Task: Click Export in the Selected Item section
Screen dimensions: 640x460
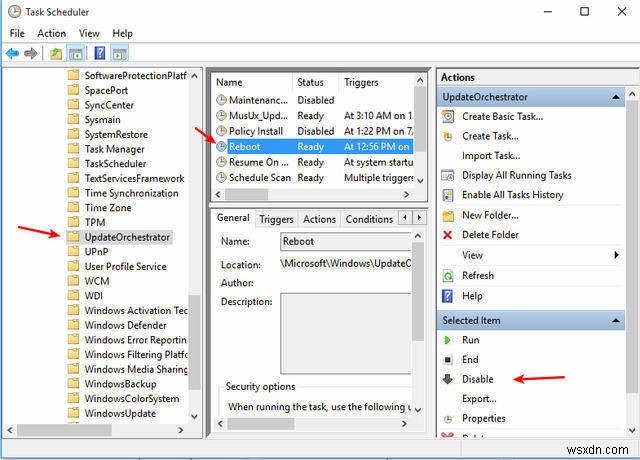Action: (x=479, y=399)
